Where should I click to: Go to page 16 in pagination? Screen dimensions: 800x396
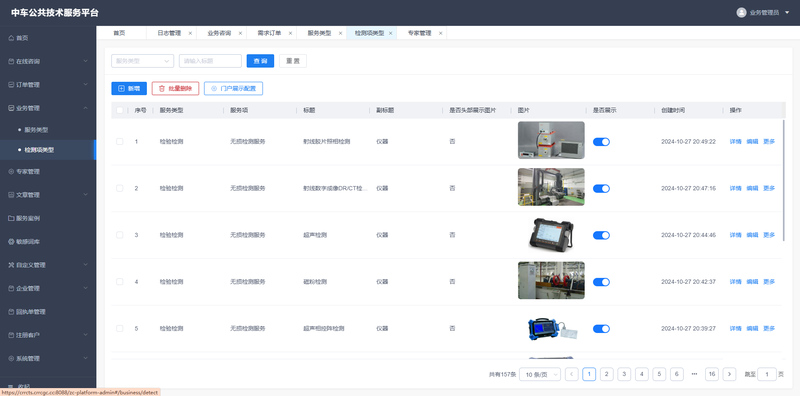click(x=712, y=374)
